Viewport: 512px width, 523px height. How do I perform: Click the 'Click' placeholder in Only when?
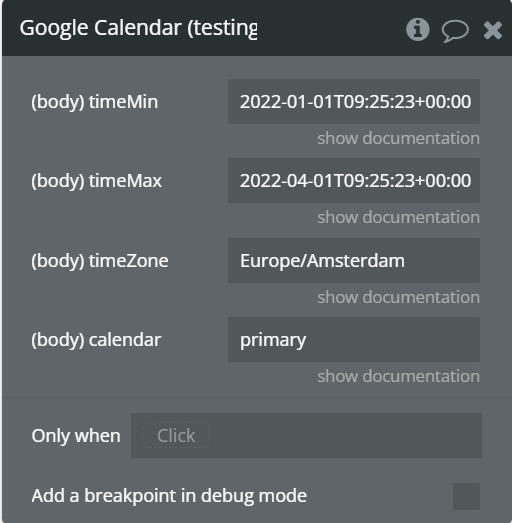click(176, 435)
